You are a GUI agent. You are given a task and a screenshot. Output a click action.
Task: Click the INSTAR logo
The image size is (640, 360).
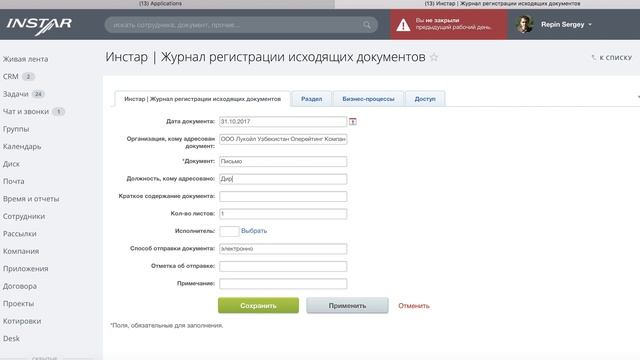point(39,26)
